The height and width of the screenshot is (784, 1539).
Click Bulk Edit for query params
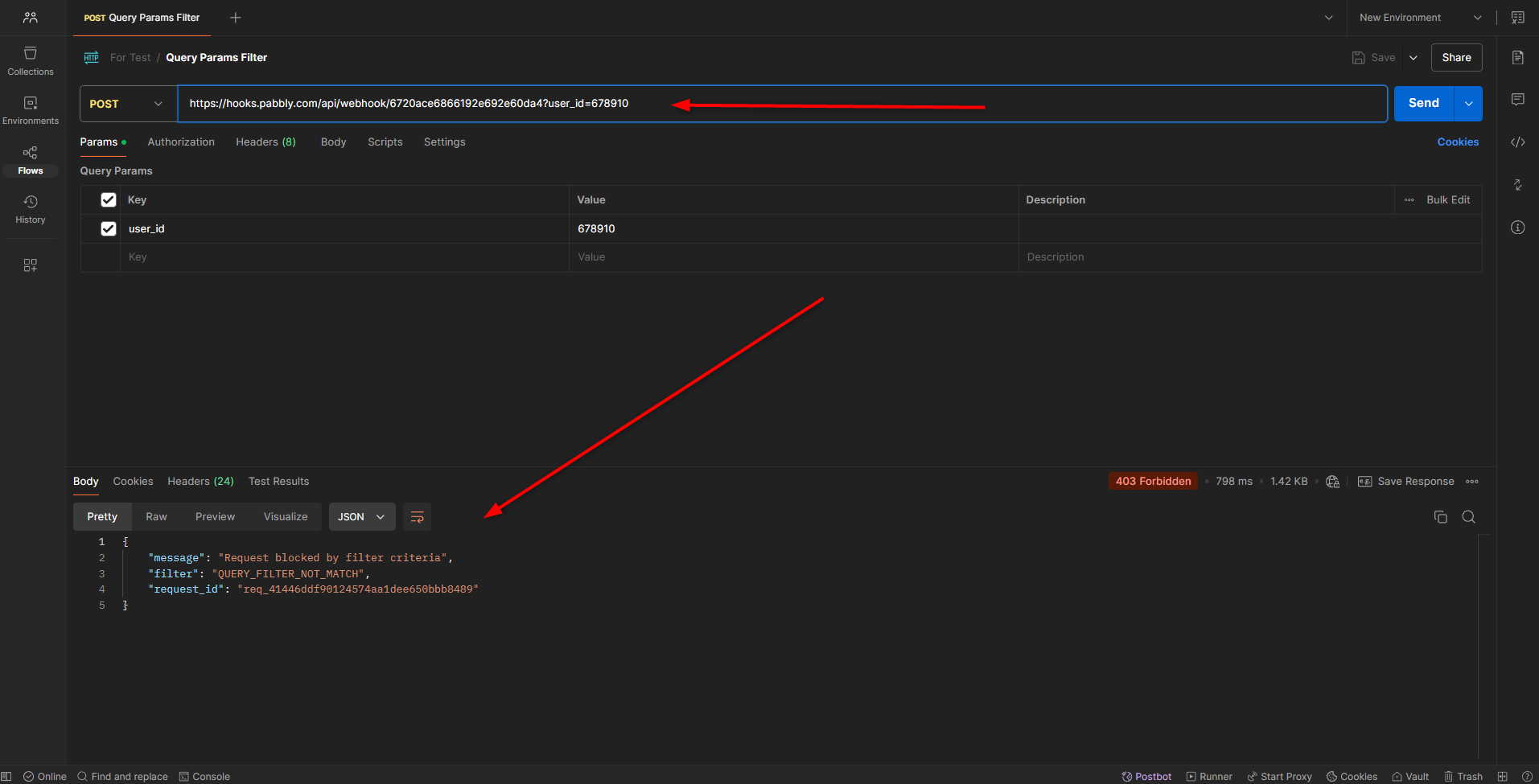(x=1448, y=200)
